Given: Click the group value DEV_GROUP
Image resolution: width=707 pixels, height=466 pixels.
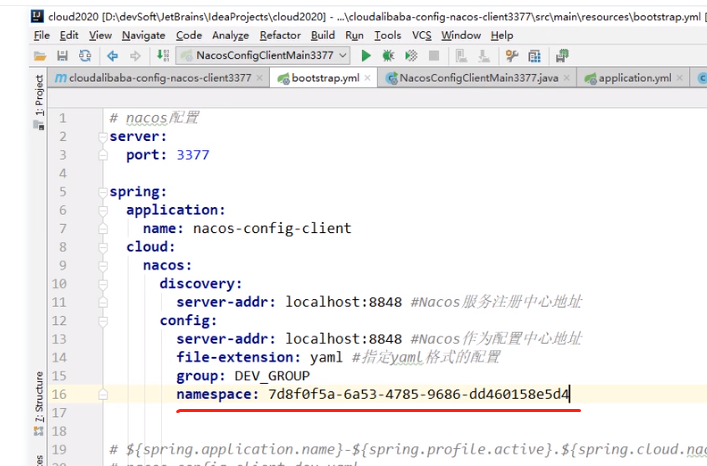Looking at the screenshot, I should click(272, 376).
